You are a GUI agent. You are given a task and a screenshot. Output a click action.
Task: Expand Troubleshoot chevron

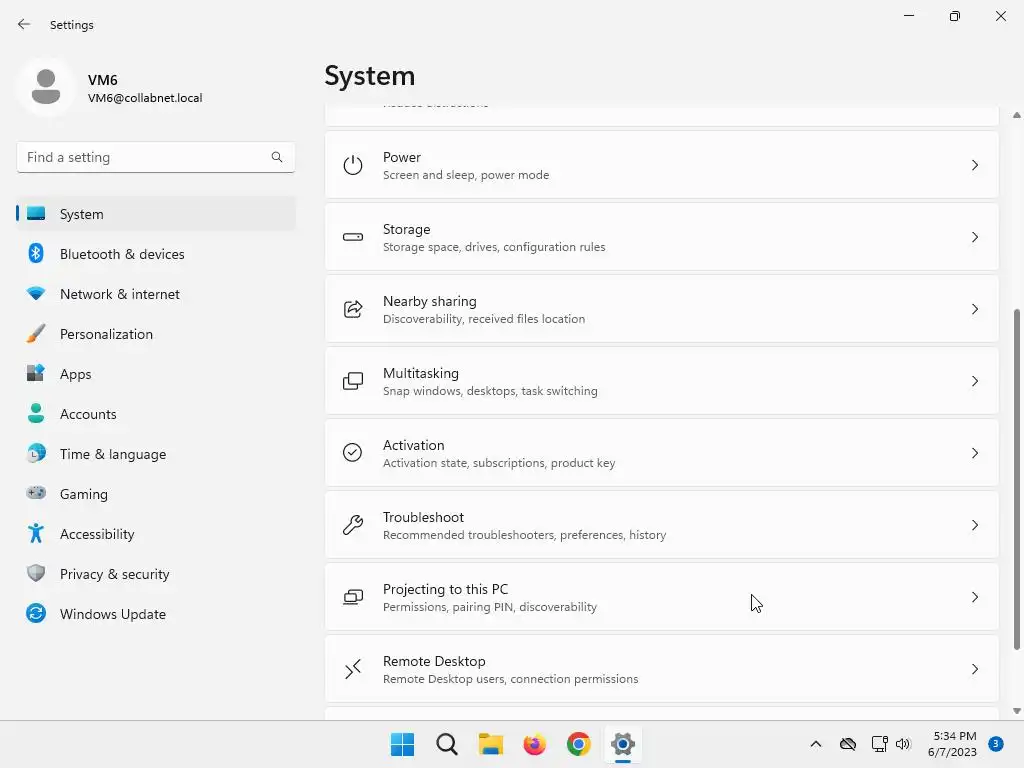pyautogui.click(x=974, y=525)
